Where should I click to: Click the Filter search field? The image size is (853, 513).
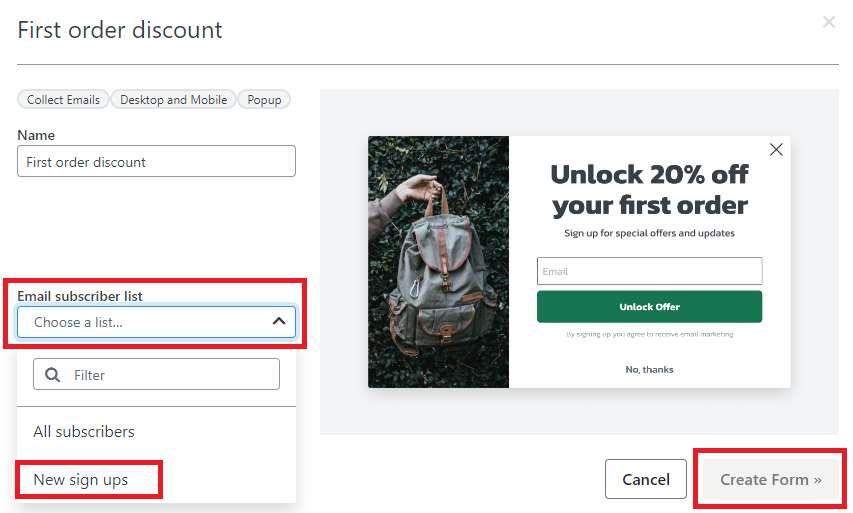[156, 374]
